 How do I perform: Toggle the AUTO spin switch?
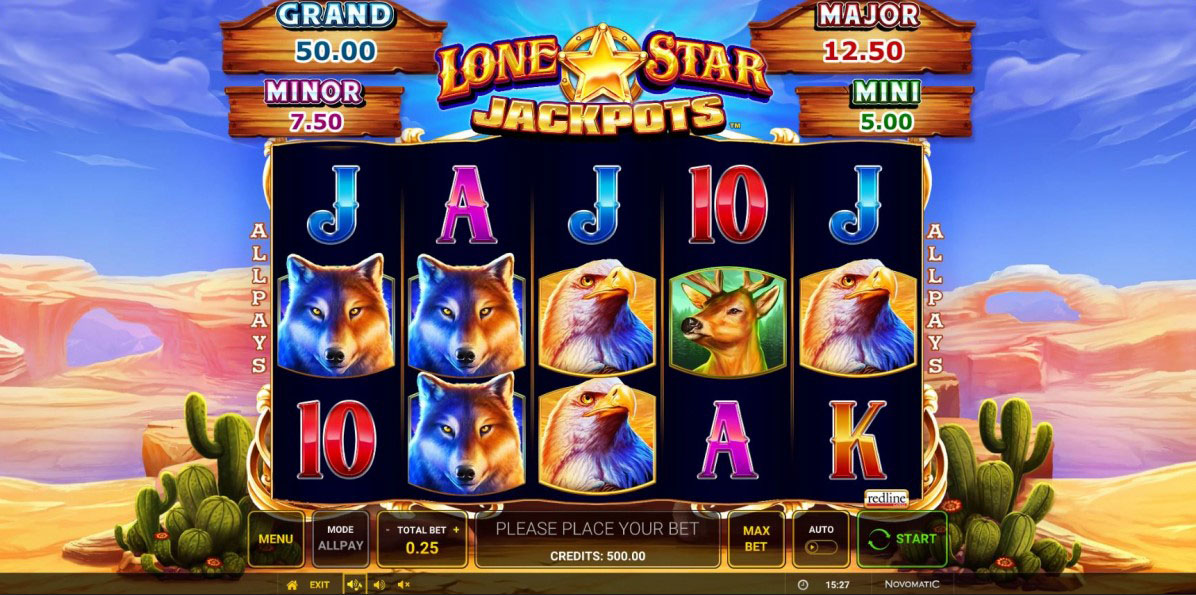coord(821,547)
